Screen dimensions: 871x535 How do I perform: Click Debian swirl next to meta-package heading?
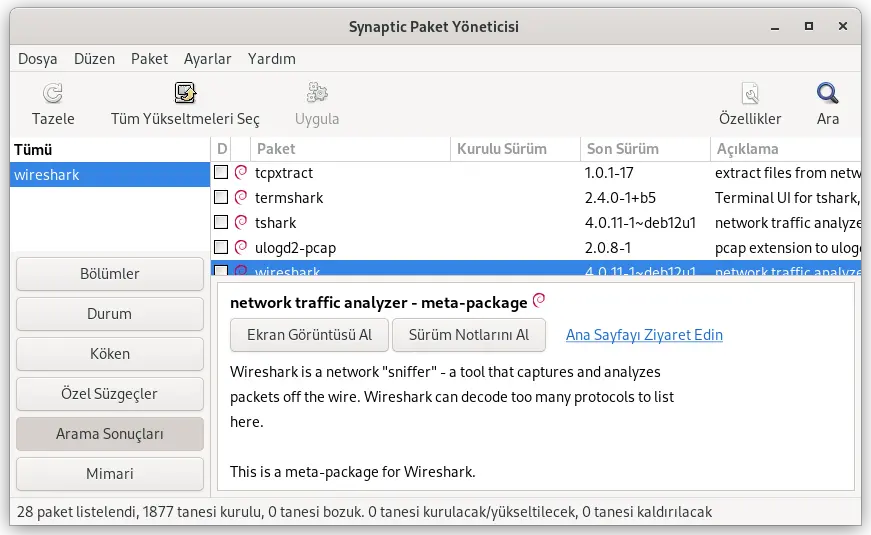pos(539,301)
